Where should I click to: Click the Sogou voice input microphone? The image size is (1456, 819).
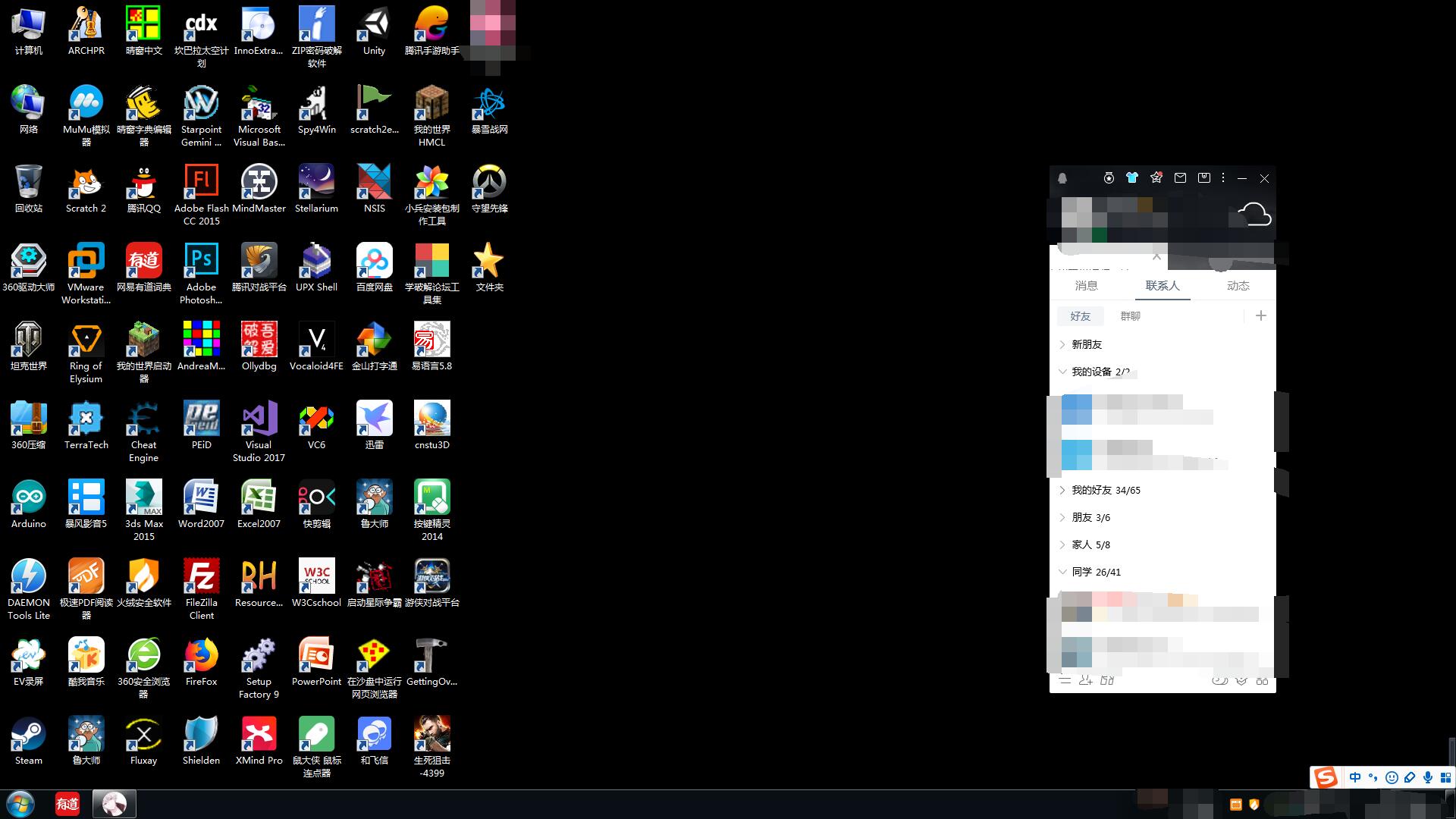point(1428,777)
